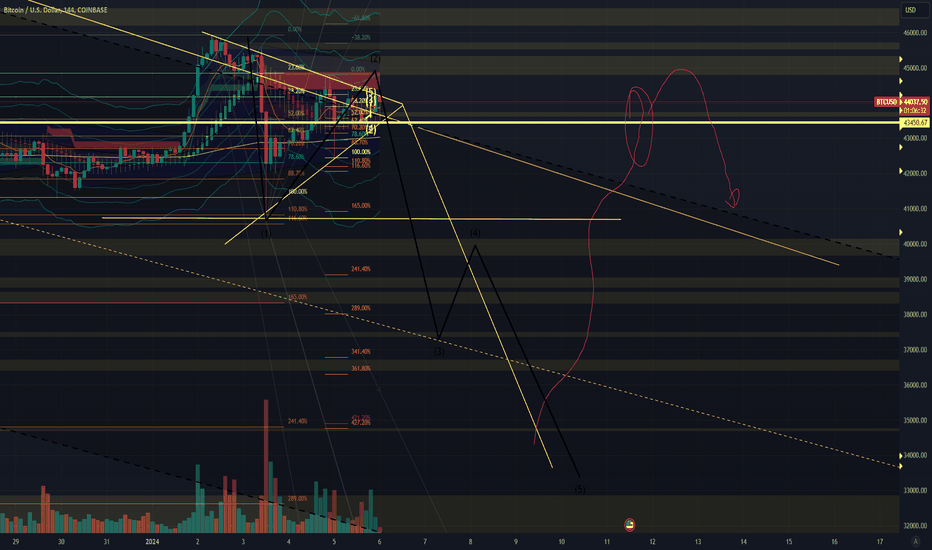Viewport: 932px width, 550px height.
Task: Click the 40000.00 price axis value
Action: pos(915,244)
